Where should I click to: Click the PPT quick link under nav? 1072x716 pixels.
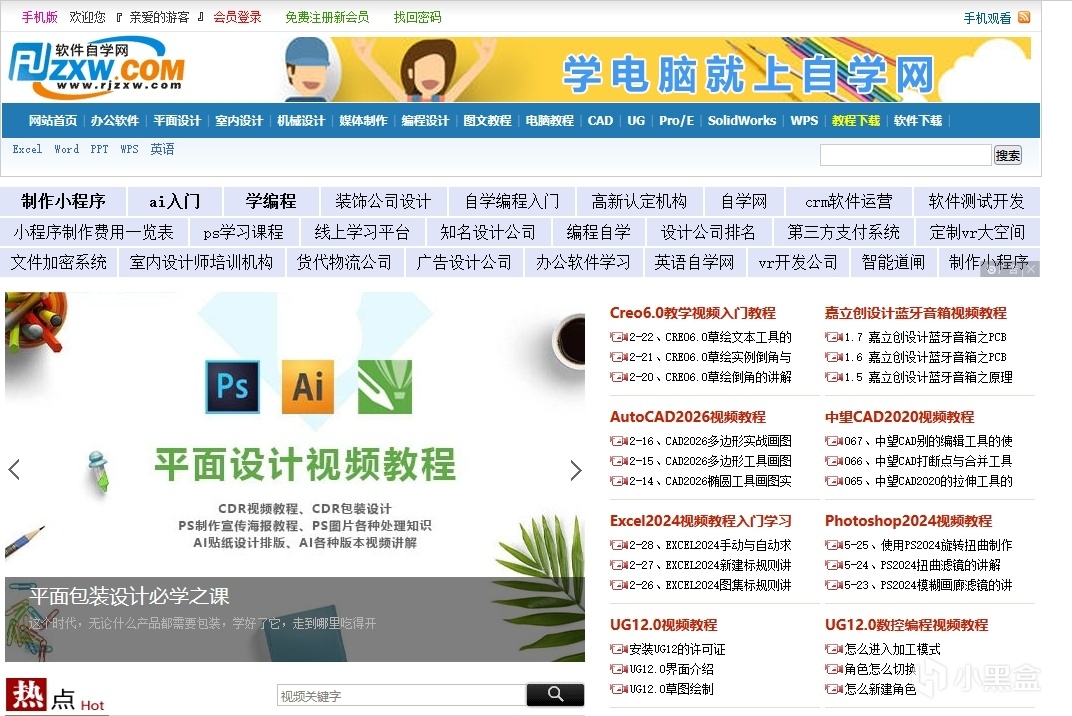pyautogui.click(x=99, y=149)
